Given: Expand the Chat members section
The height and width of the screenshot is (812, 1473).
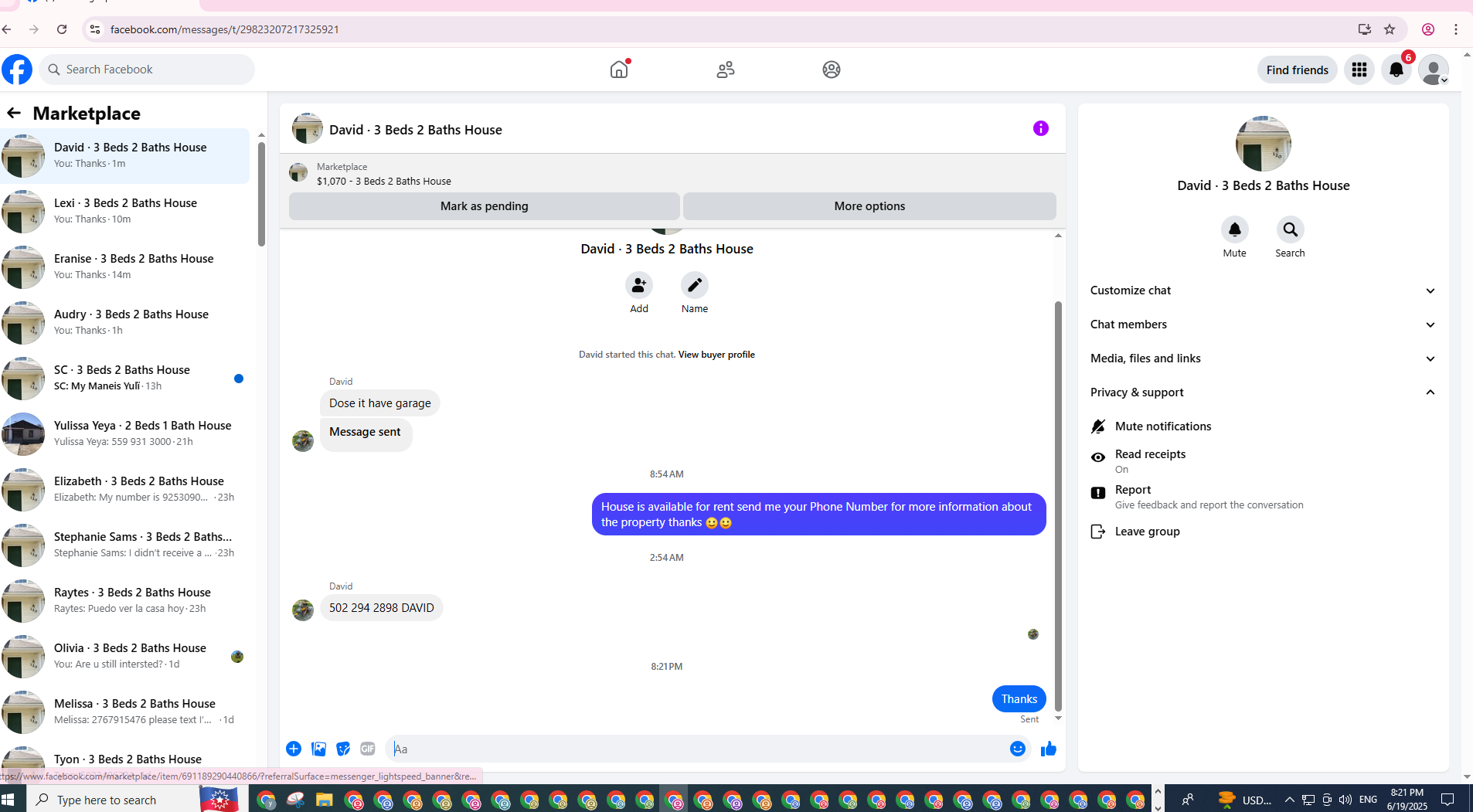Looking at the screenshot, I should pos(1263,324).
